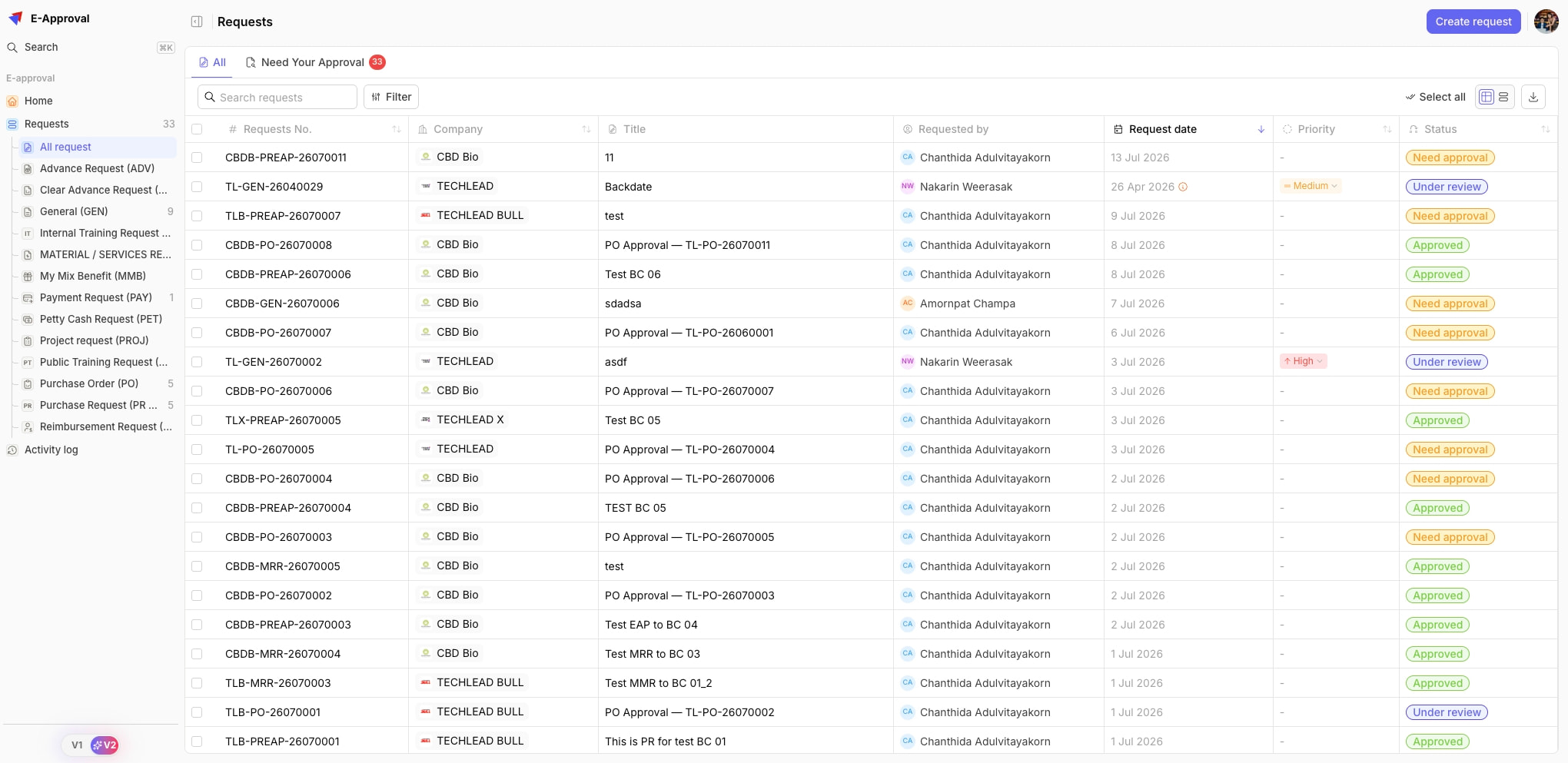Check the box for TL-GEN-26070002
Image resolution: width=1568 pixels, height=763 pixels.
tap(197, 362)
